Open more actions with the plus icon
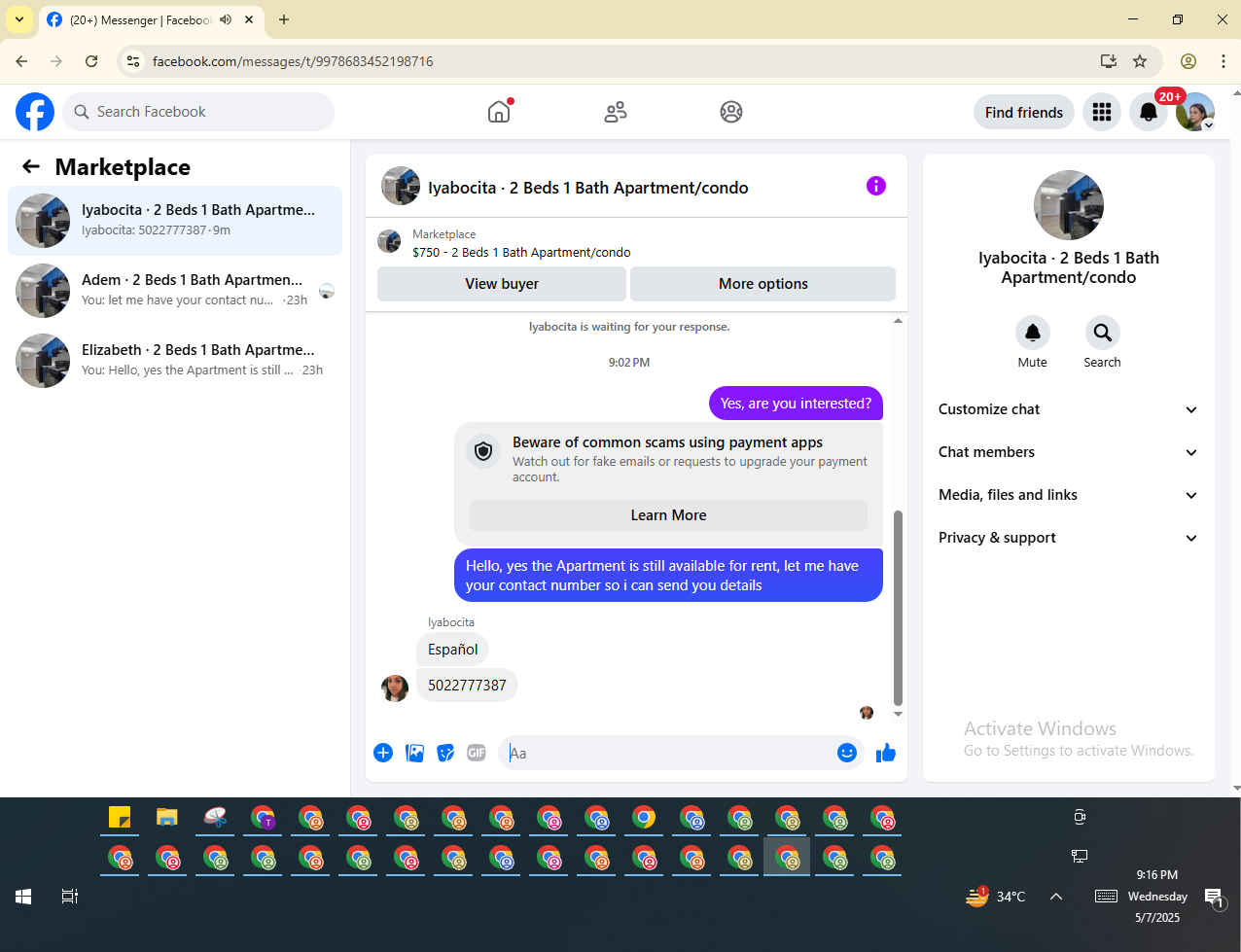Viewport: 1241px width, 952px height. pyautogui.click(x=383, y=753)
